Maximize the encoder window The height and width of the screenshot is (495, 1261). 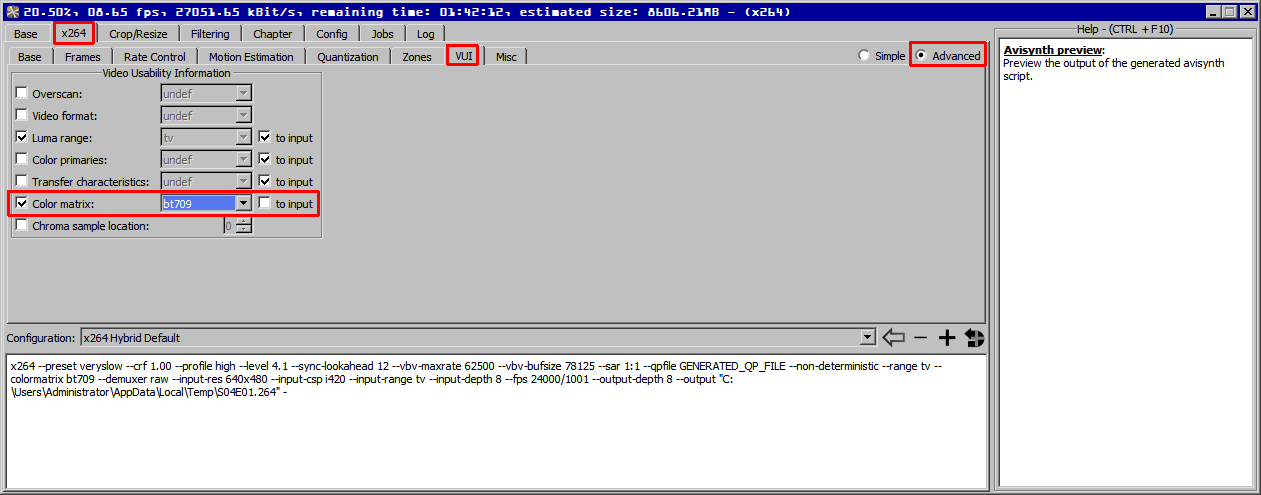click(x=1230, y=12)
